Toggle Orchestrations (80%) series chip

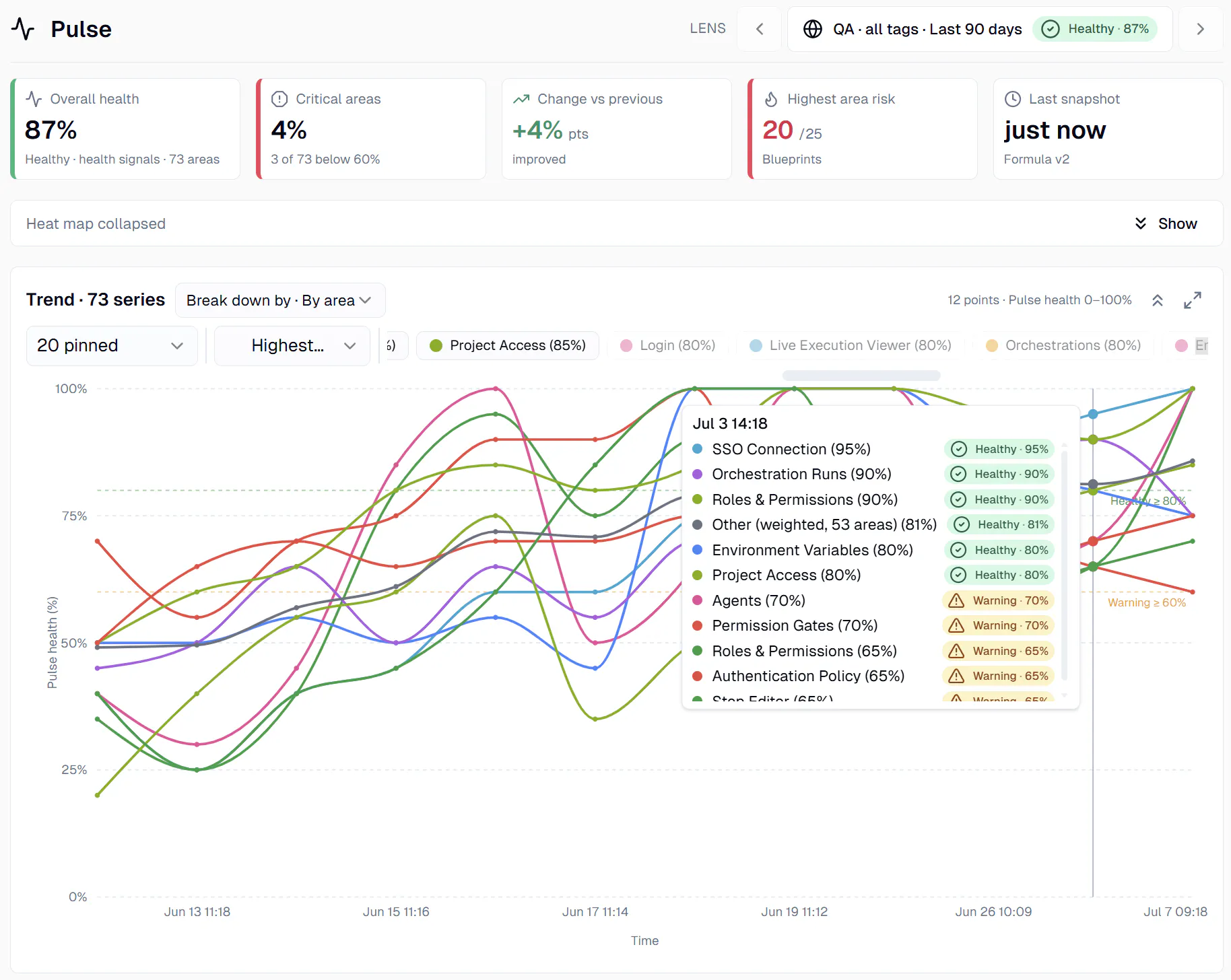coord(1063,345)
